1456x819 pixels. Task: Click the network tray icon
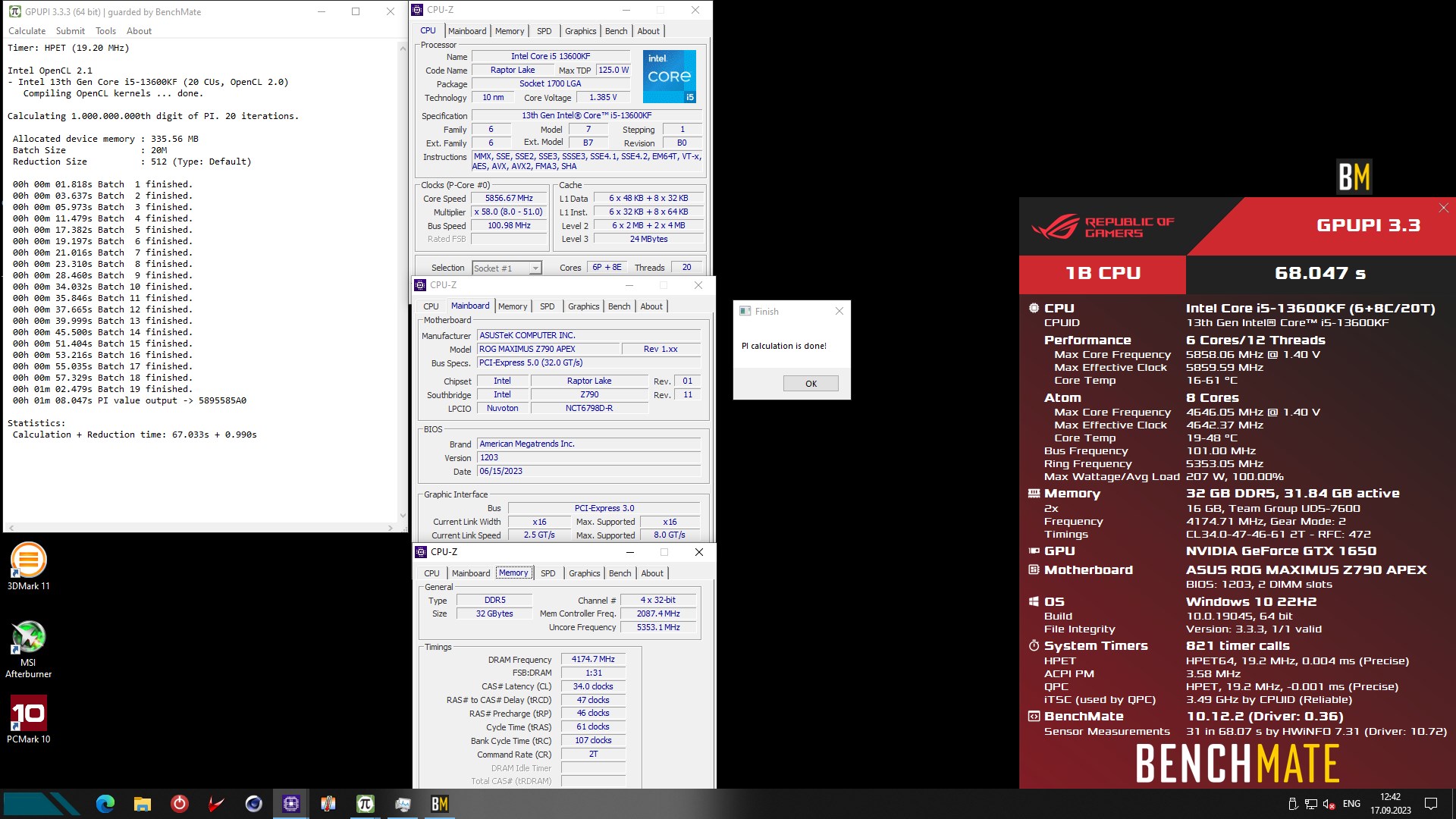tap(1311, 804)
